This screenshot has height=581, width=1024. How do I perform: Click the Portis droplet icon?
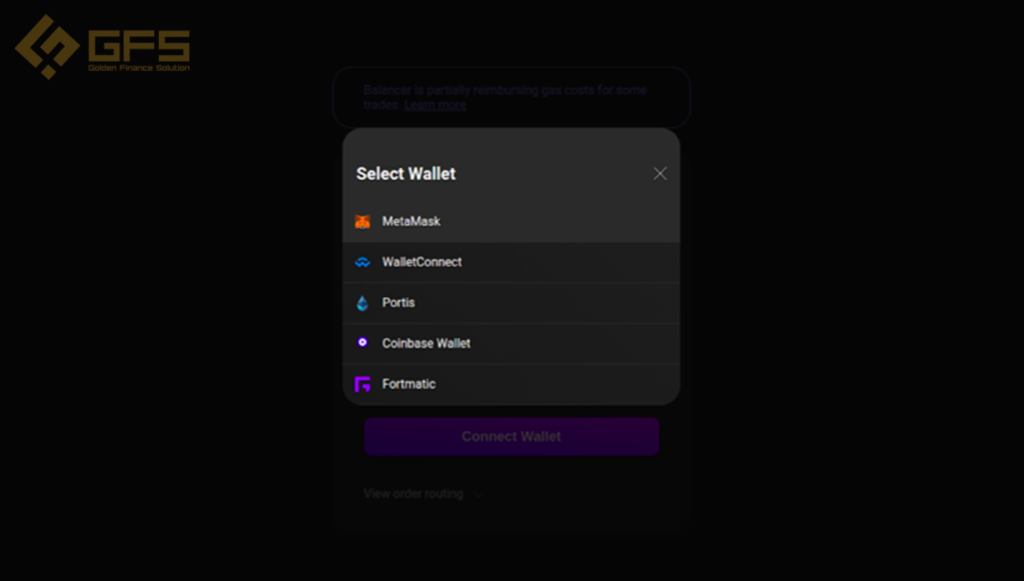(362, 303)
